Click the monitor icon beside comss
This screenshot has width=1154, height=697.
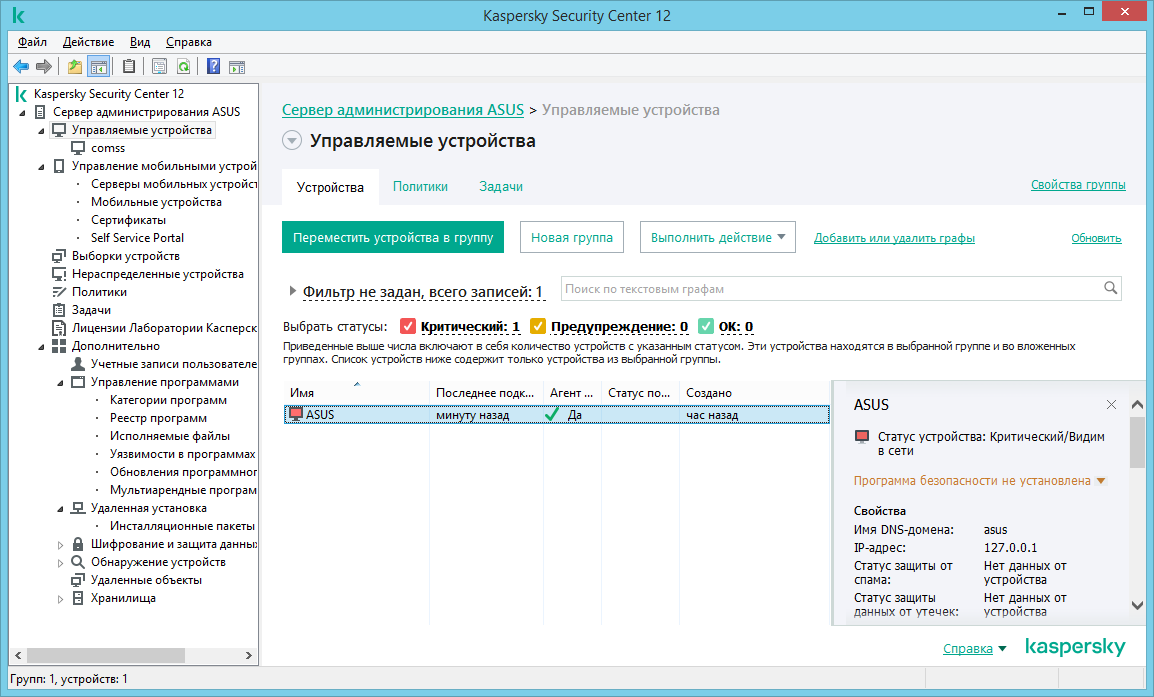[x=78, y=148]
